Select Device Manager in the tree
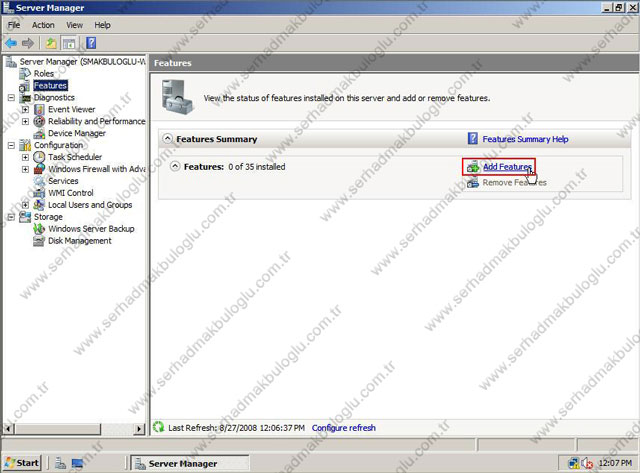The height and width of the screenshot is (473, 640). pyautogui.click(x=77, y=133)
